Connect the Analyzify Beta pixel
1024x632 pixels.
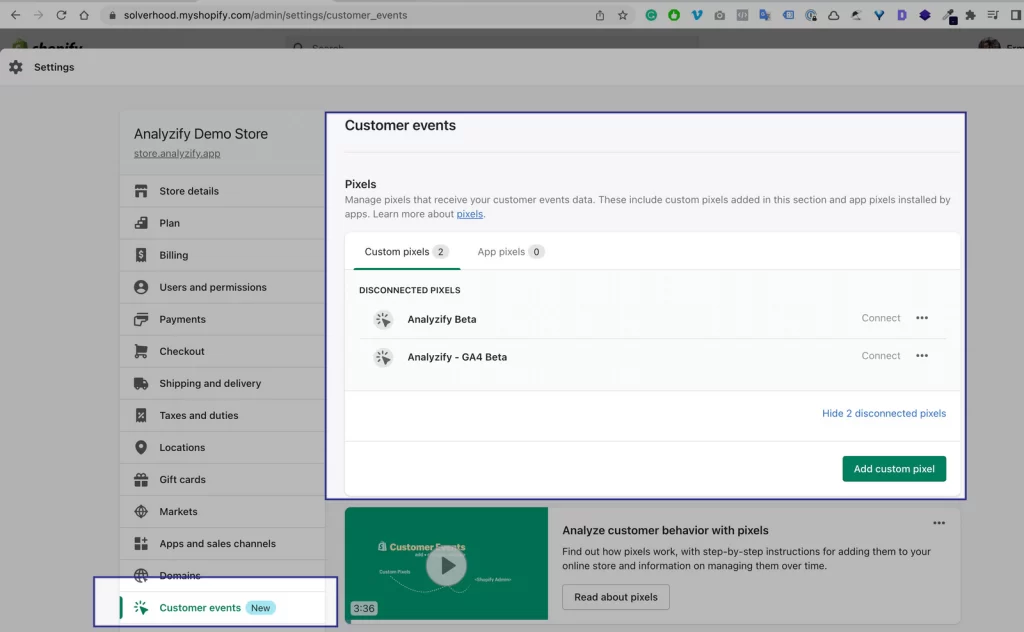coord(880,318)
